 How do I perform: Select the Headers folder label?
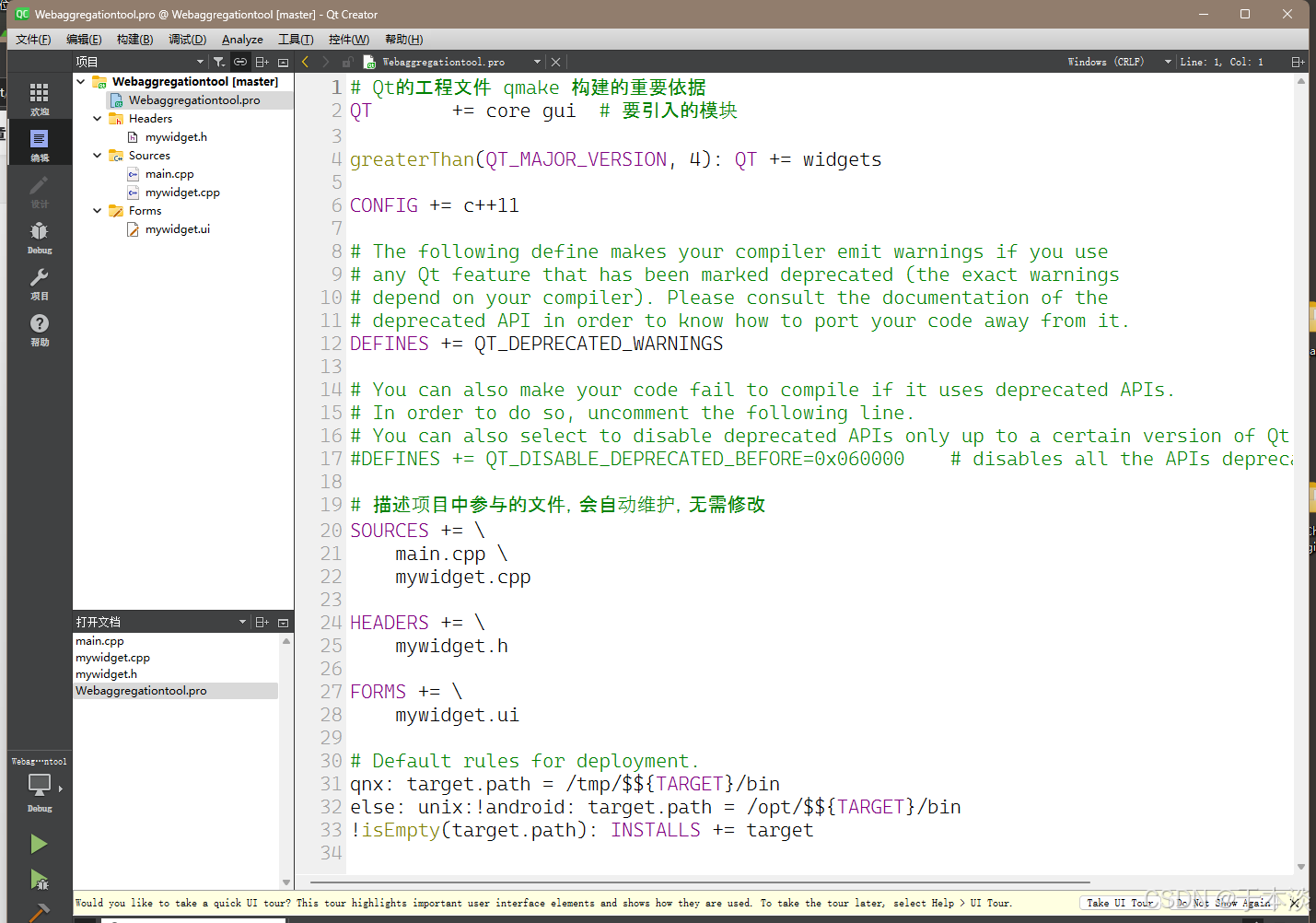point(150,118)
